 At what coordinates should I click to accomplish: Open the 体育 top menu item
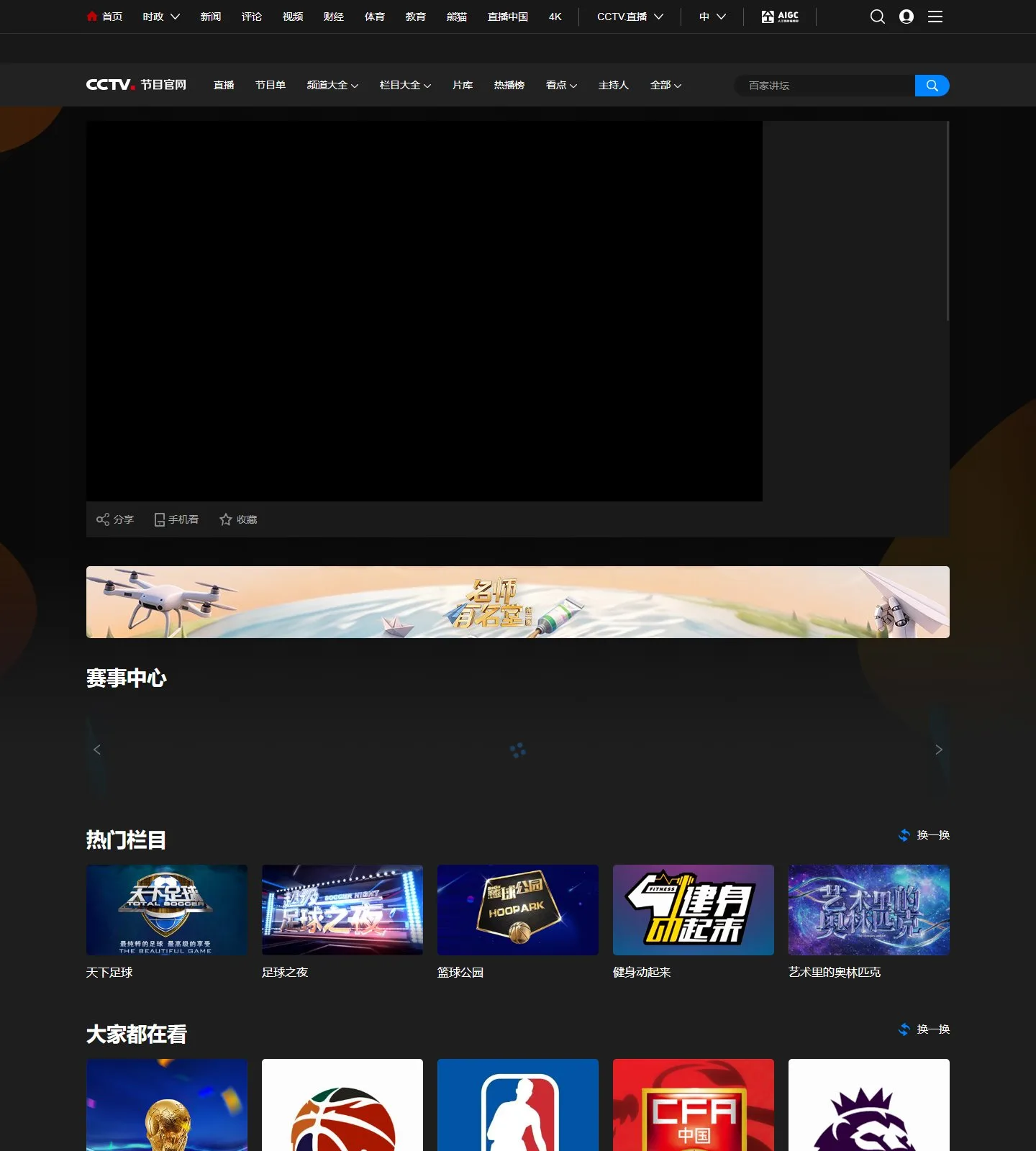coord(375,17)
